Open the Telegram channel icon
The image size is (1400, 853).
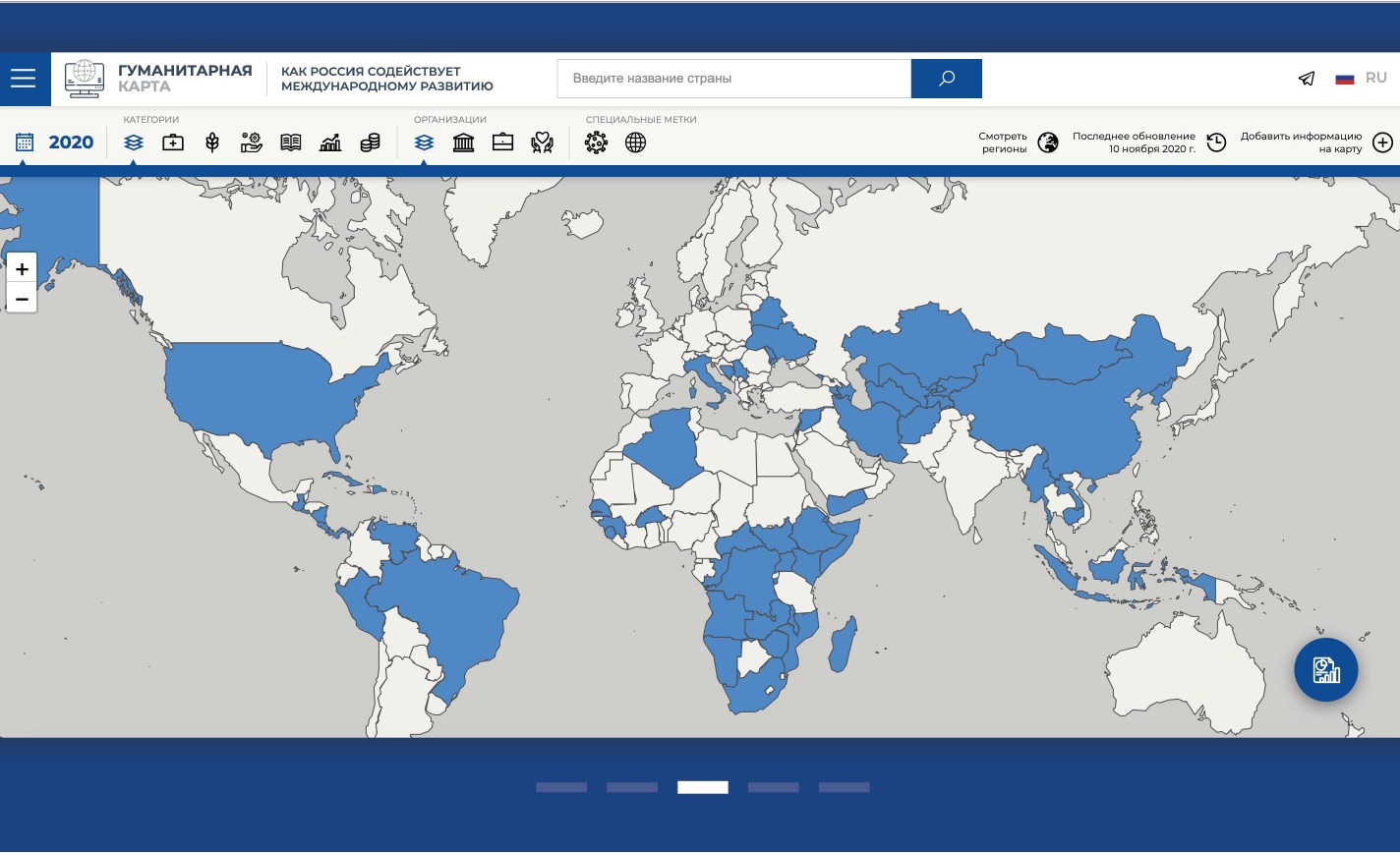(x=1307, y=79)
